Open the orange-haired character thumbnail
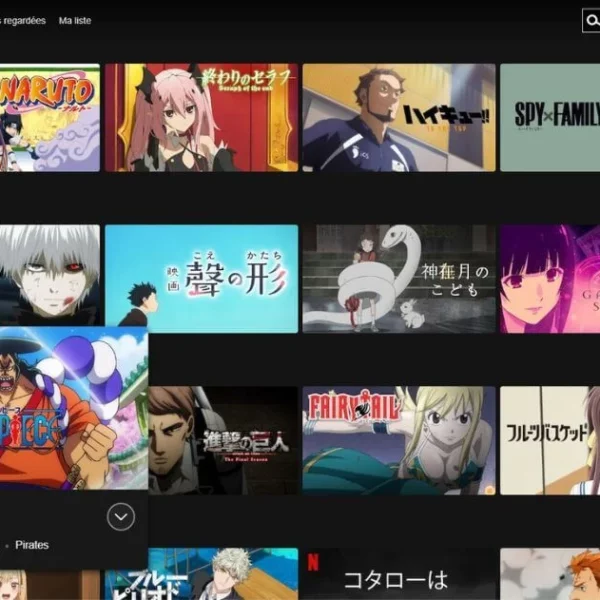The width and height of the screenshot is (600, 600). pyautogui.click(x=550, y=574)
